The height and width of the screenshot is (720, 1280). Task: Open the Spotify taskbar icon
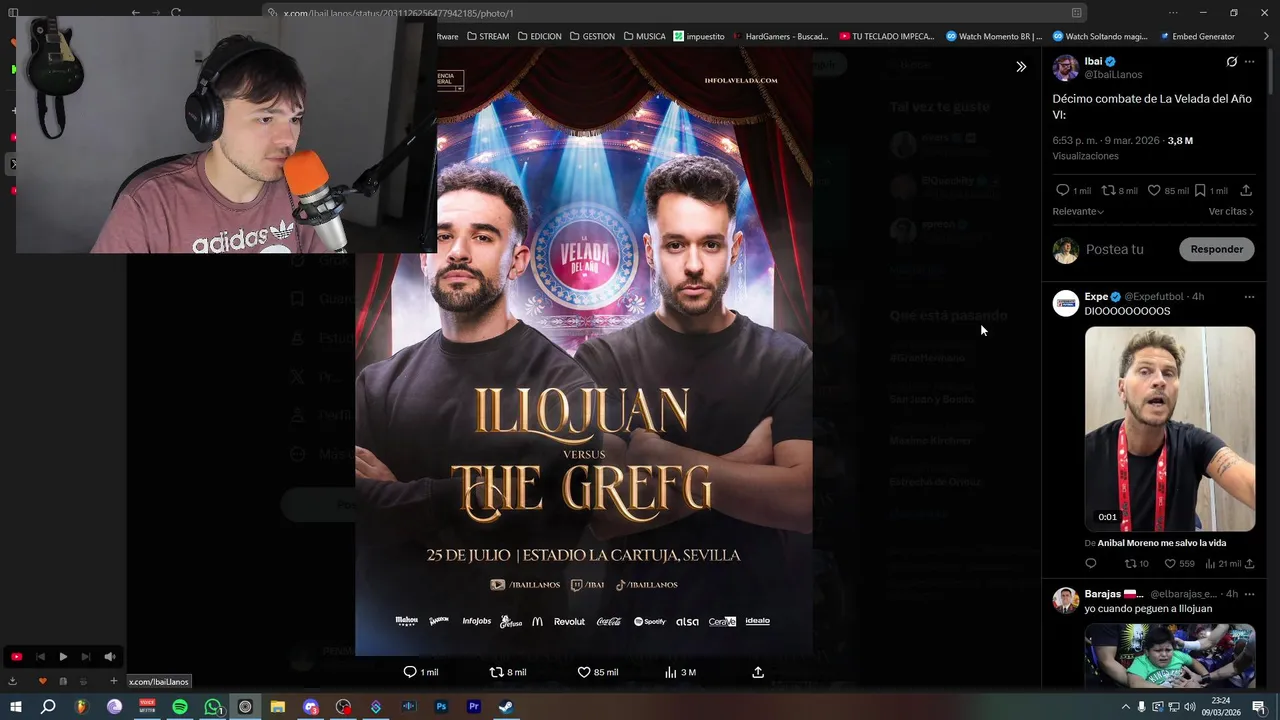pyautogui.click(x=180, y=707)
